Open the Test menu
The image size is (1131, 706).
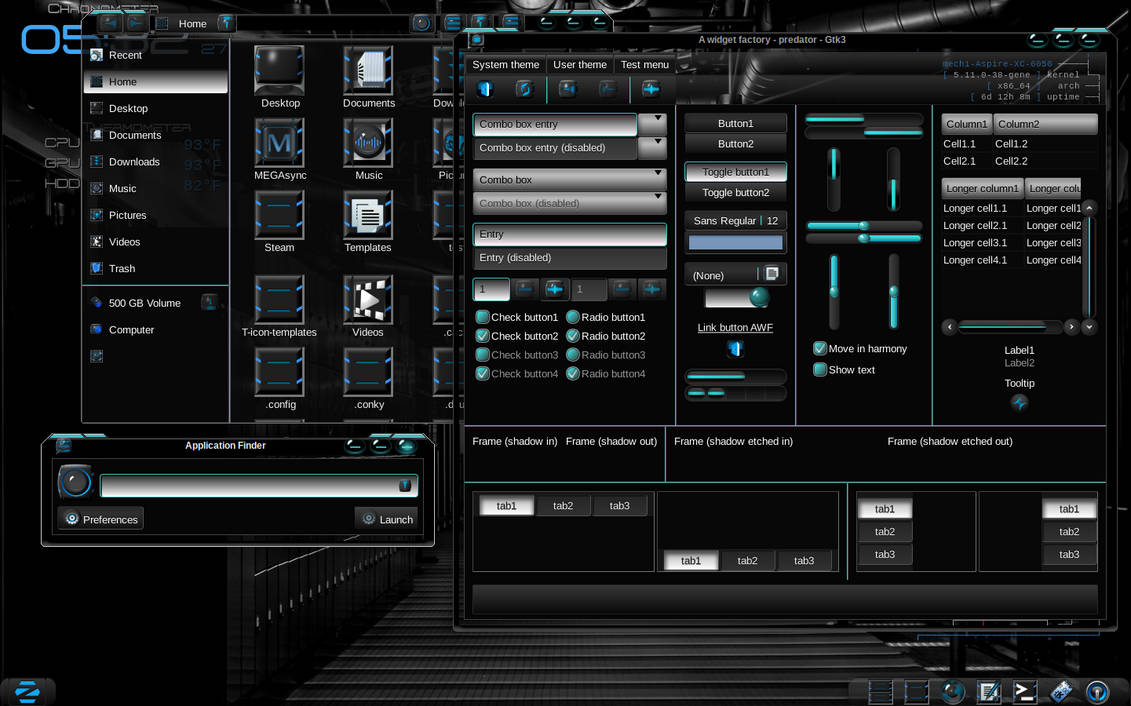[644, 64]
